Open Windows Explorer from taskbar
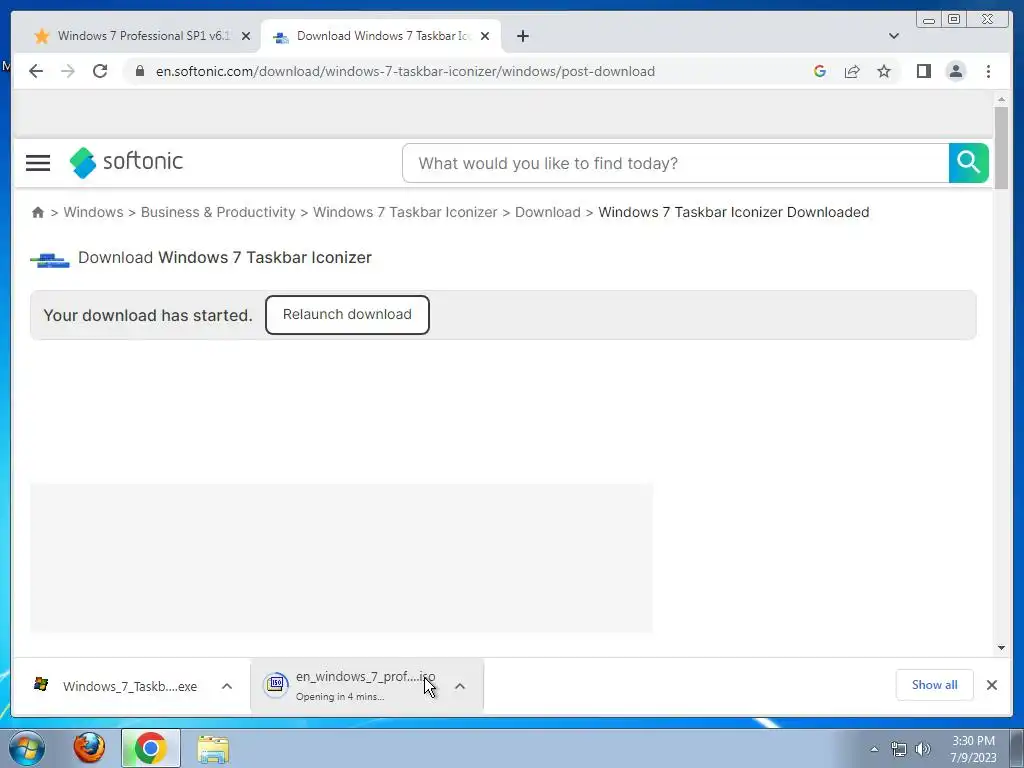 coord(213,749)
